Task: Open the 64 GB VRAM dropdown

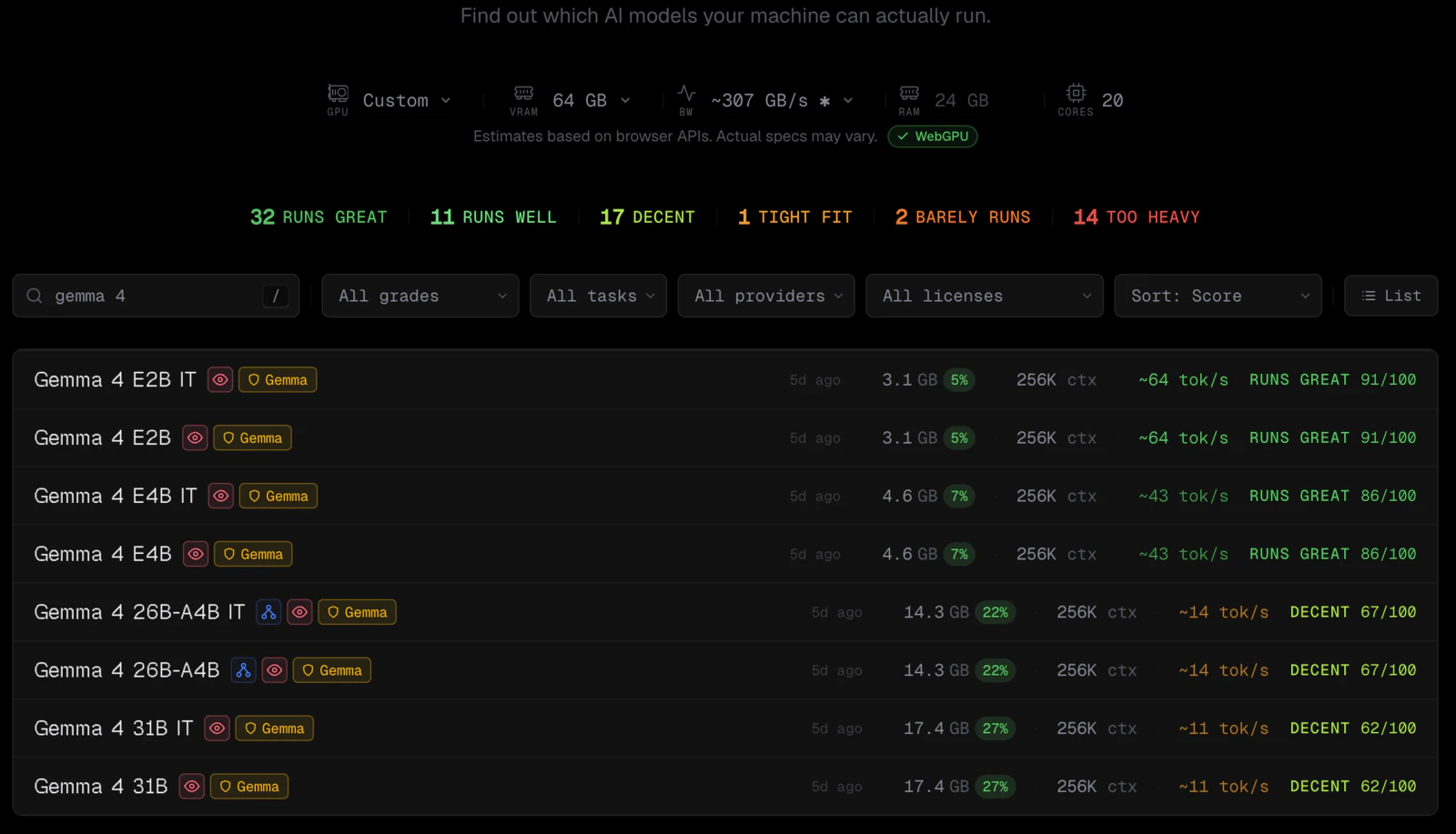Action: click(x=591, y=100)
